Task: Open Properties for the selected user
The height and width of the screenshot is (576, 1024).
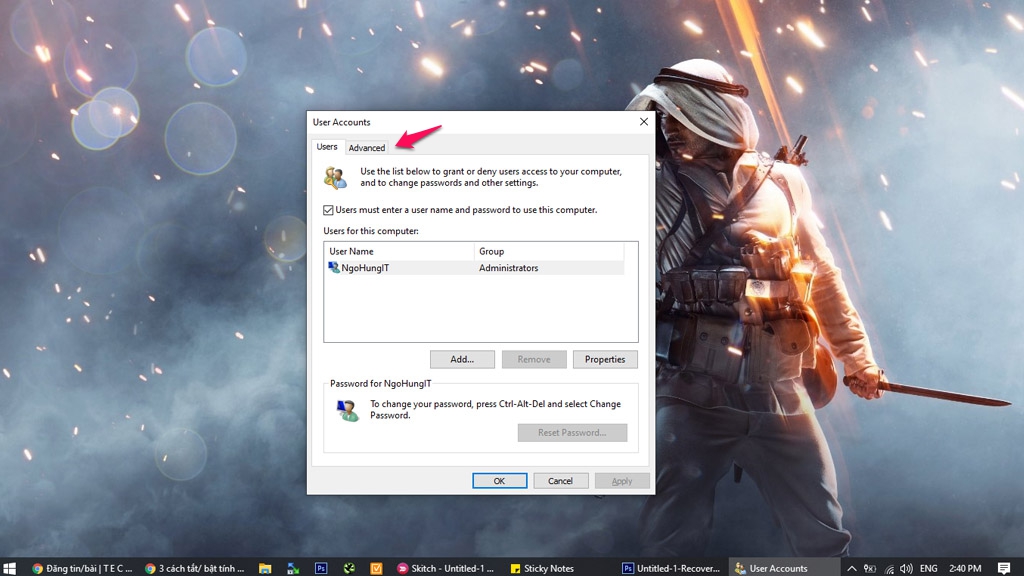Action: 605,359
